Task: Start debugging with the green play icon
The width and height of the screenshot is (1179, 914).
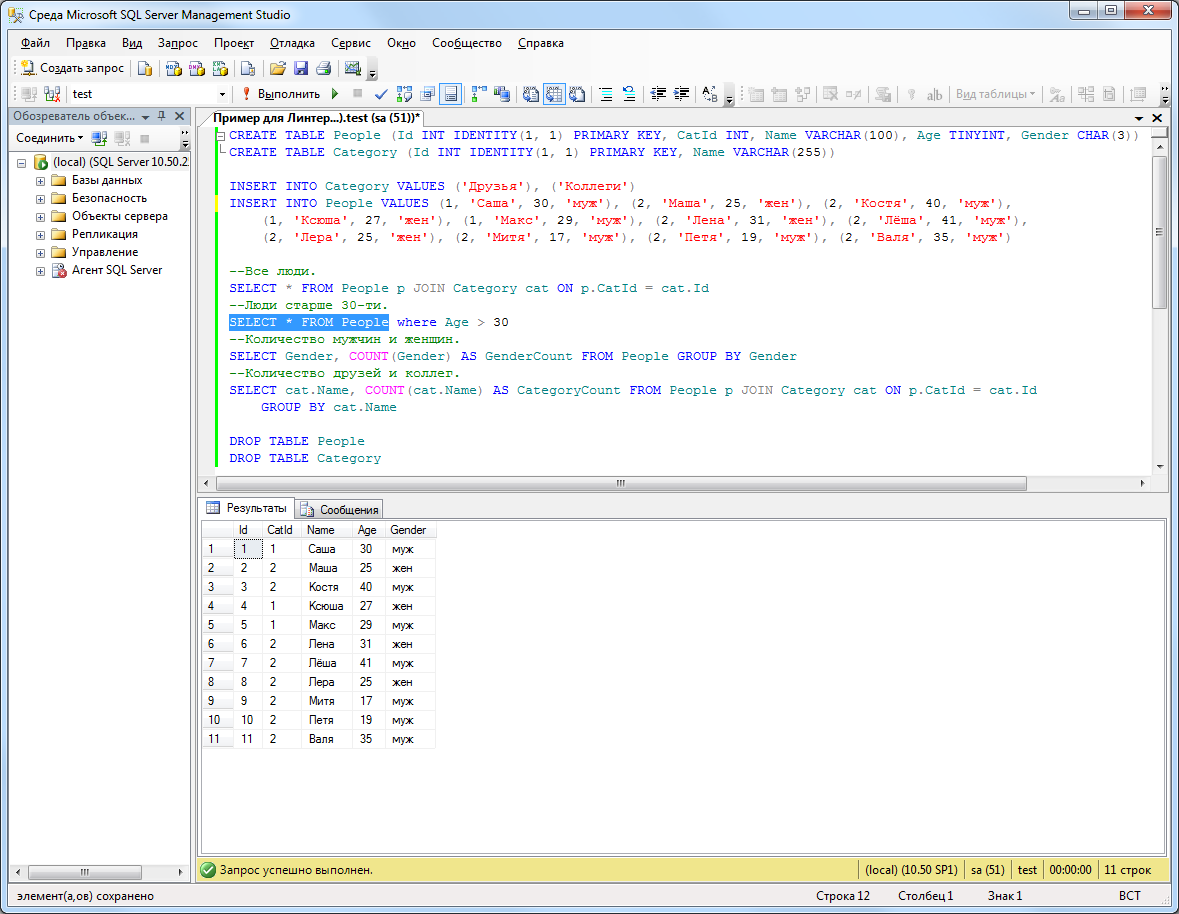Action: click(335, 94)
